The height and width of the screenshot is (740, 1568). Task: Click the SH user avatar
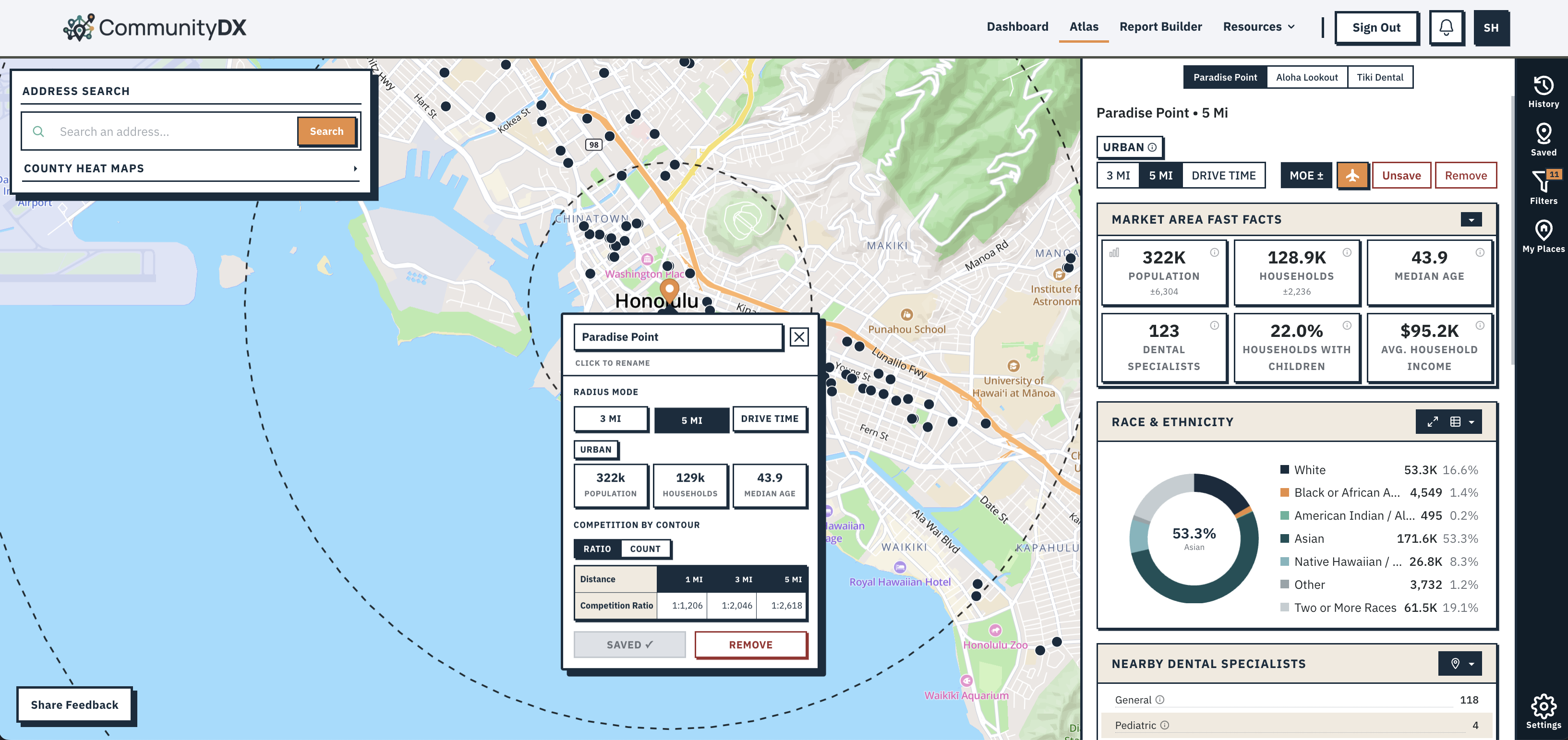coord(1491,27)
